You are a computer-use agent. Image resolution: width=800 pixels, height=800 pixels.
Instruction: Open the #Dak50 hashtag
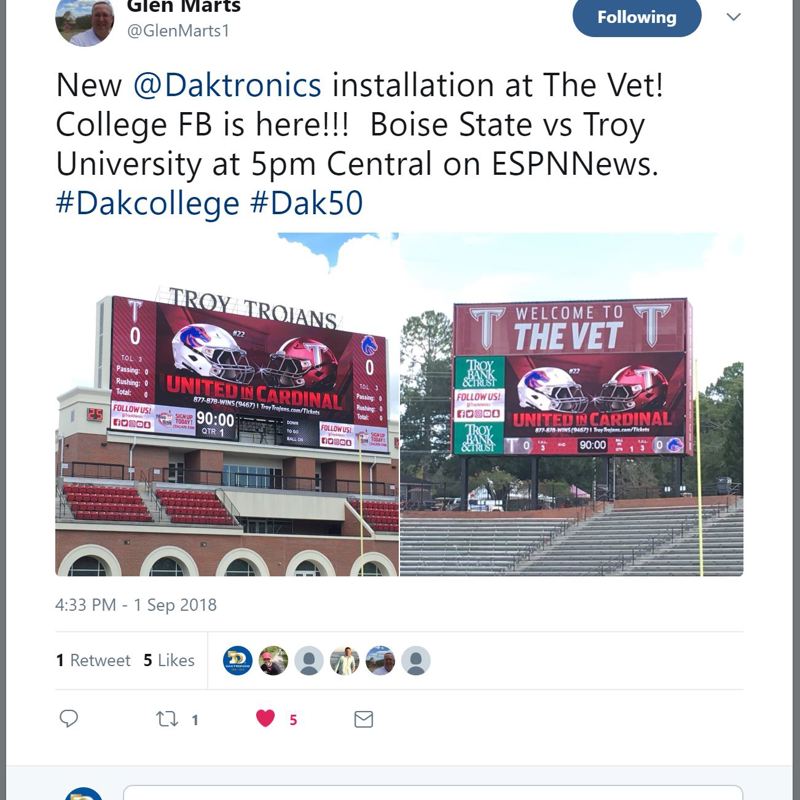tap(307, 203)
